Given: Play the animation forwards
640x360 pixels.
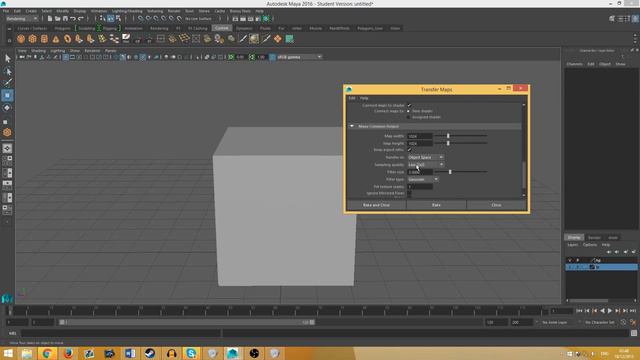Looking at the screenshot, I should (x=610, y=311).
